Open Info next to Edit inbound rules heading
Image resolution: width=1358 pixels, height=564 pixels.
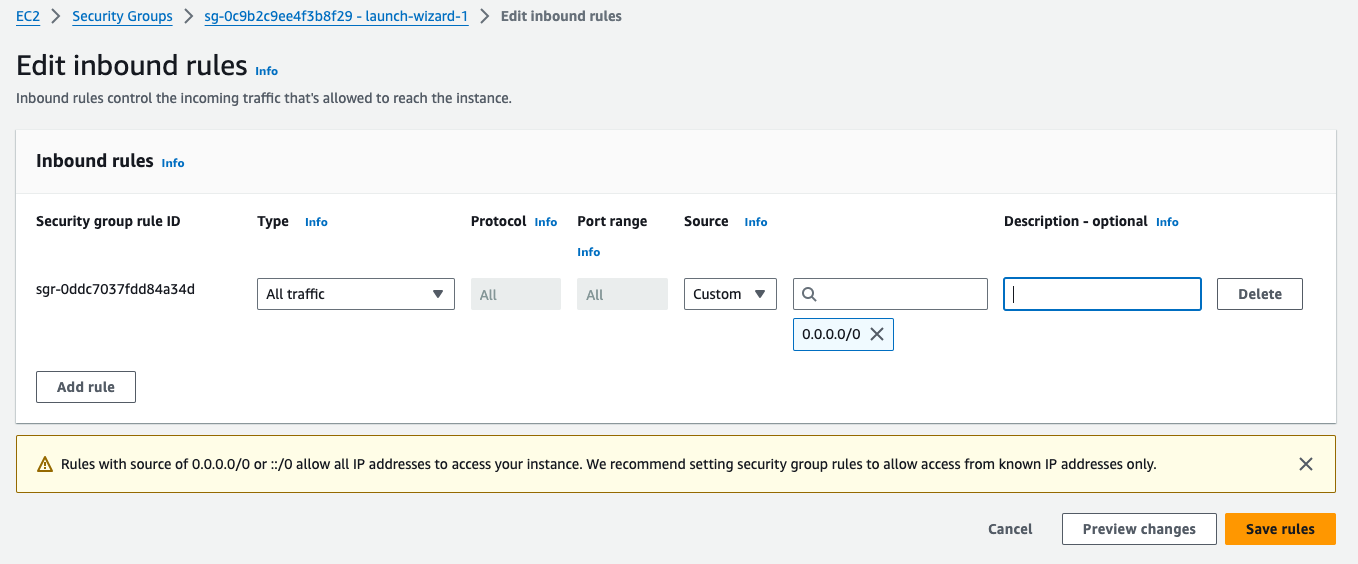pos(266,71)
